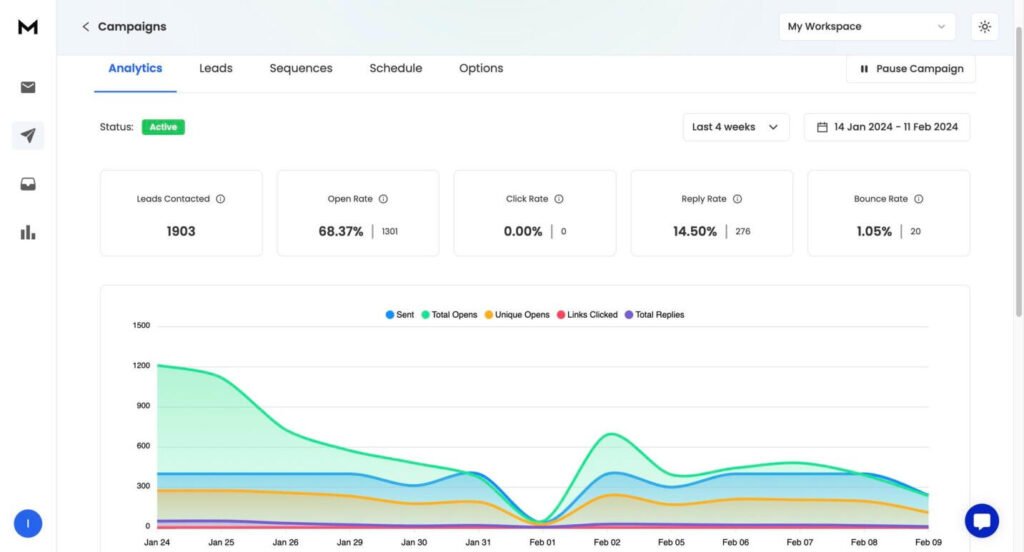1024x552 pixels.
Task: Open the mail envelope sidebar icon
Action: pos(28,88)
